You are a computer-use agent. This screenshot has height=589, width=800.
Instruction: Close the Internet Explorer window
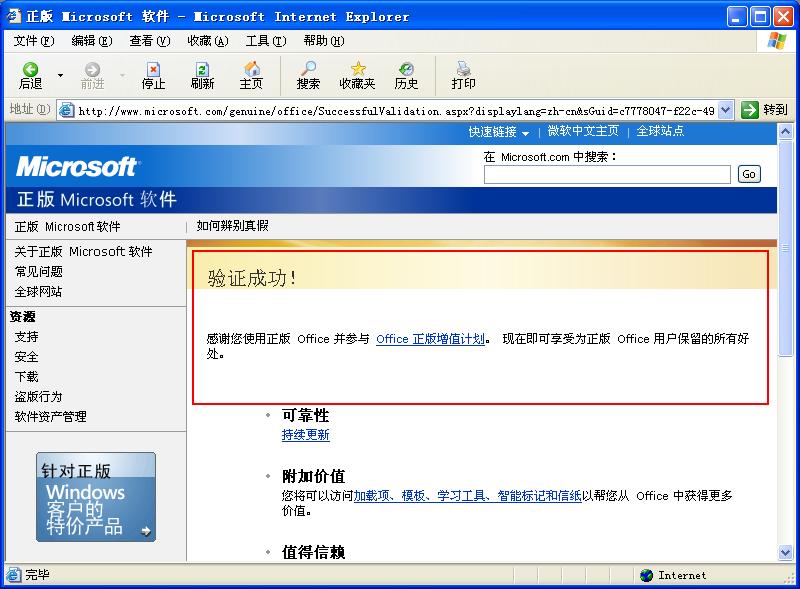[783, 17]
